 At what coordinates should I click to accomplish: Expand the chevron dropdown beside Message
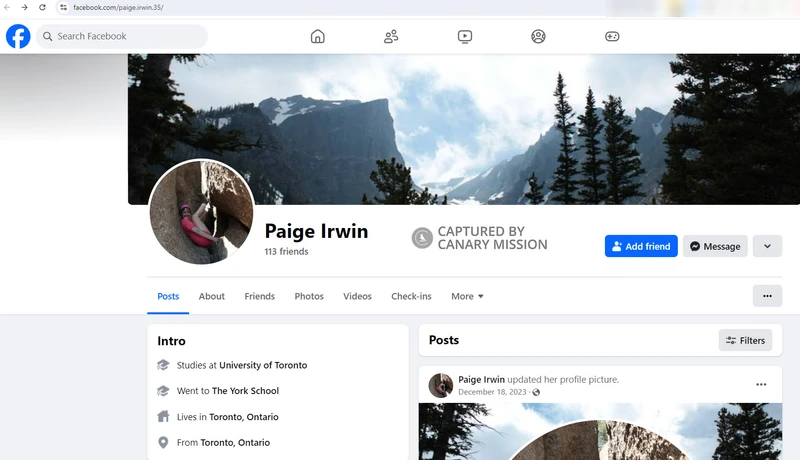click(x=767, y=246)
